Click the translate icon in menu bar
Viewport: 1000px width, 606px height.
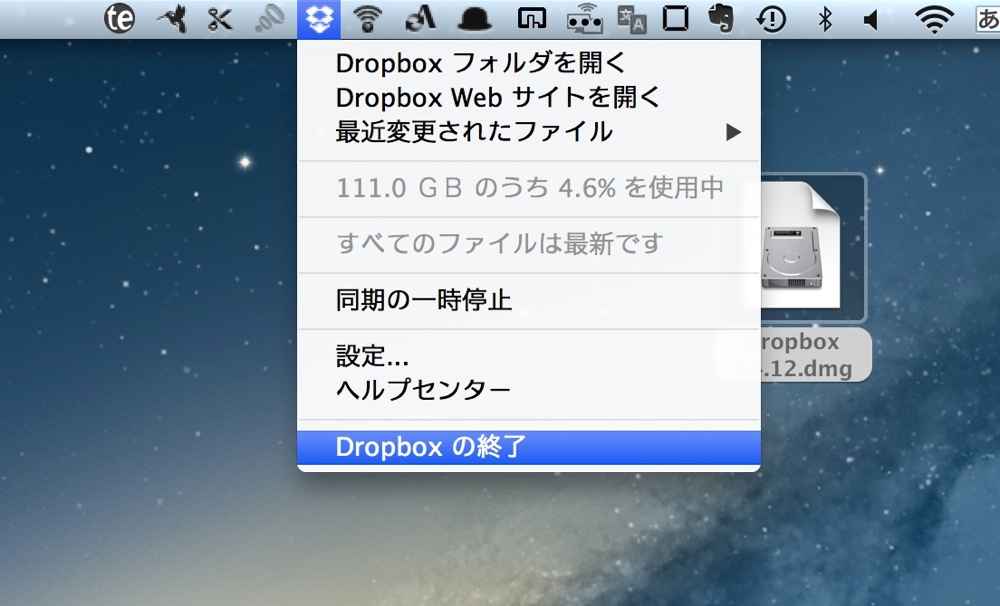(632, 19)
